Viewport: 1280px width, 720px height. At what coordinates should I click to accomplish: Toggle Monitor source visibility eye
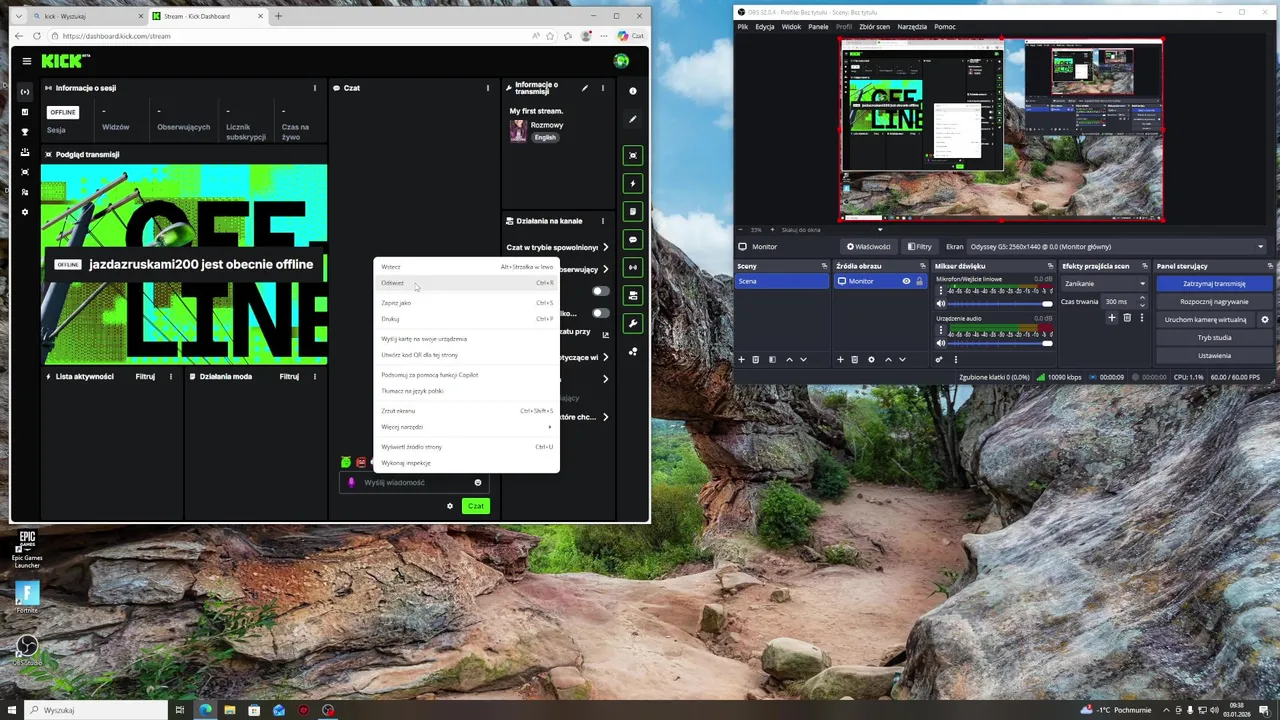point(906,281)
